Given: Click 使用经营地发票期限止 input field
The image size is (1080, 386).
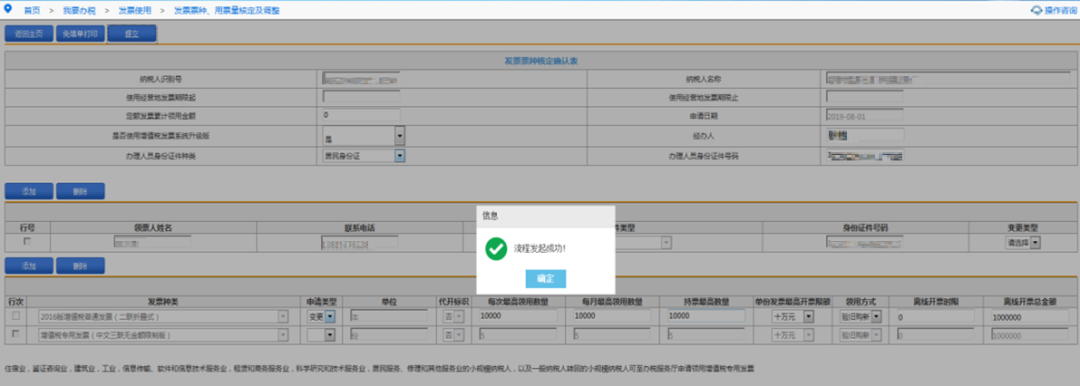Looking at the screenshot, I should [864, 96].
